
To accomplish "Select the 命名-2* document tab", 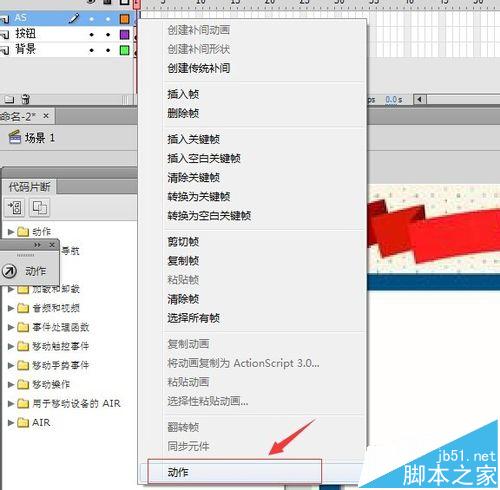I will [x=18, y=116].
